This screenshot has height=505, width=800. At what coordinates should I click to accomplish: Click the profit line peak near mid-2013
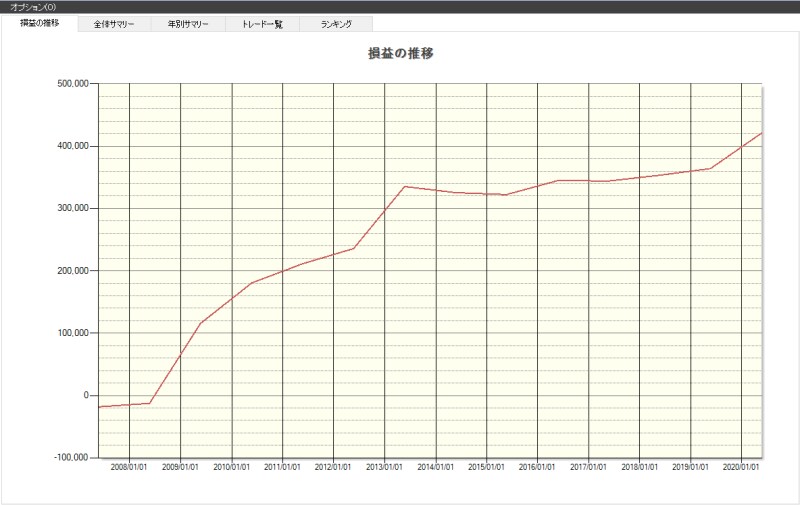(x=405, y=186)
